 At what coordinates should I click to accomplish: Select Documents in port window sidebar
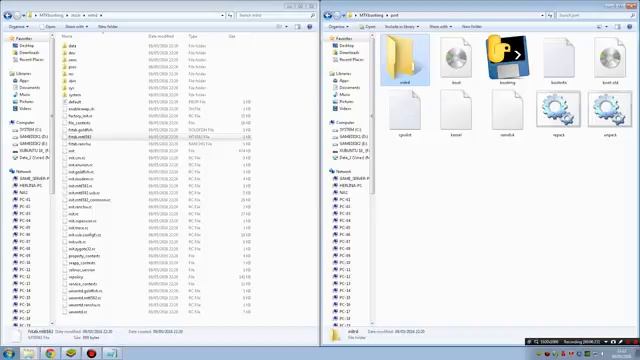tap(349, 88)
